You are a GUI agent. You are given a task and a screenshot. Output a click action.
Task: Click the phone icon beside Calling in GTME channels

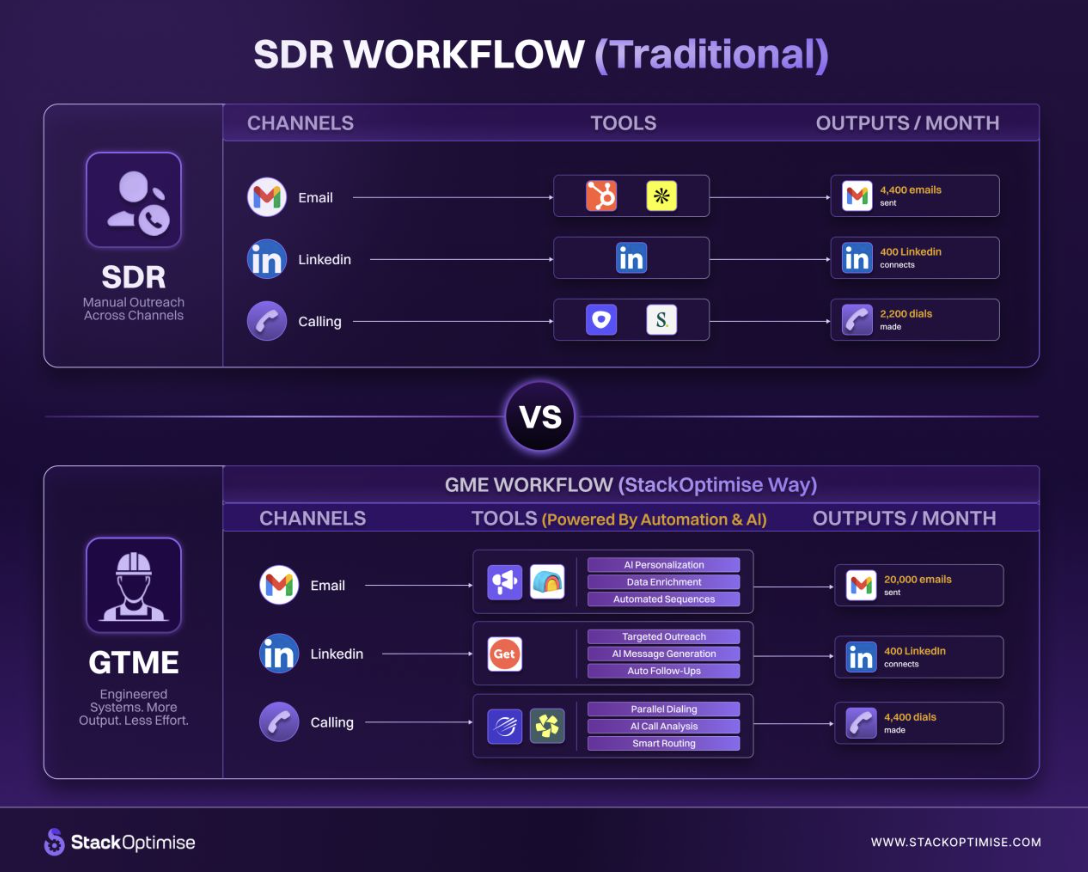pyautogui.click(x=279, y=722)
